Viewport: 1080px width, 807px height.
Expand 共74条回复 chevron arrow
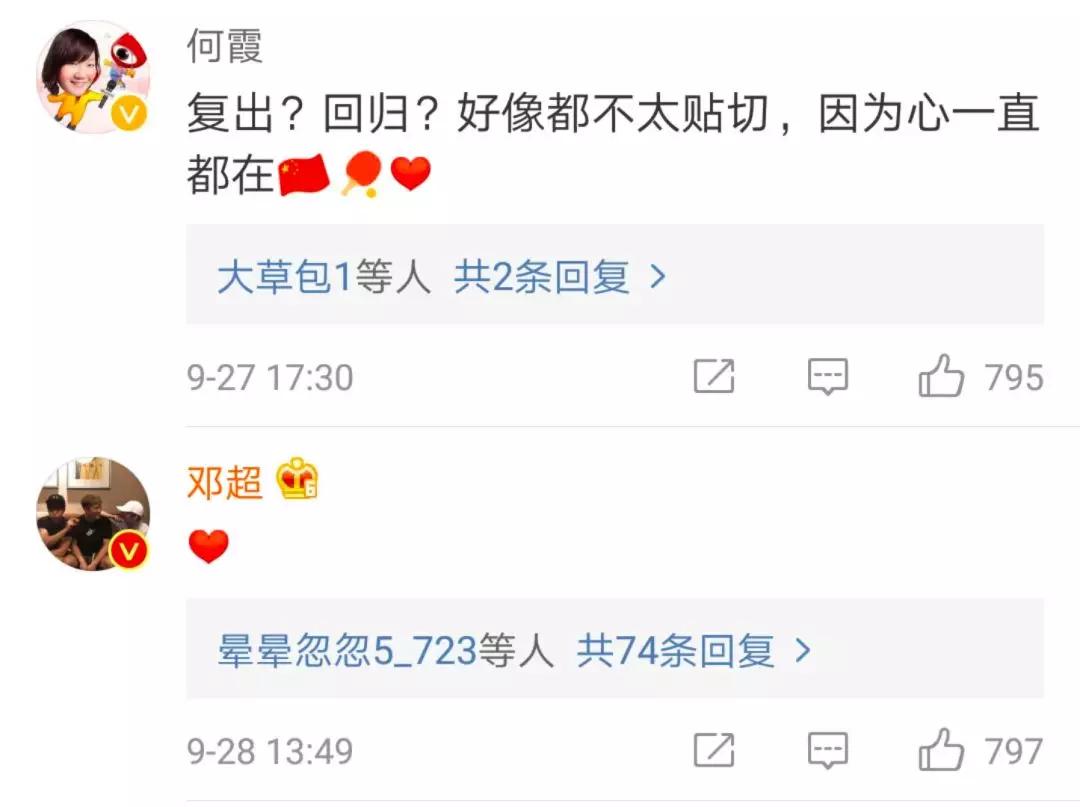(802, 650)
